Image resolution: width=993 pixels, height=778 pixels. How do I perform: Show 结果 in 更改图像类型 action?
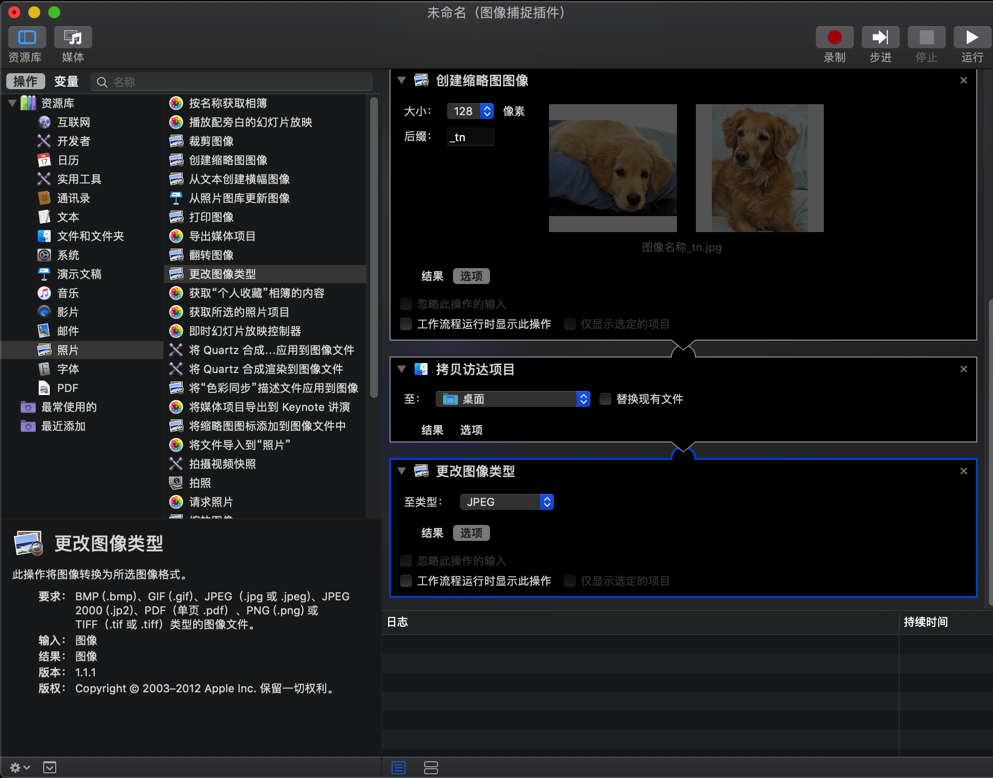[432, 533]
